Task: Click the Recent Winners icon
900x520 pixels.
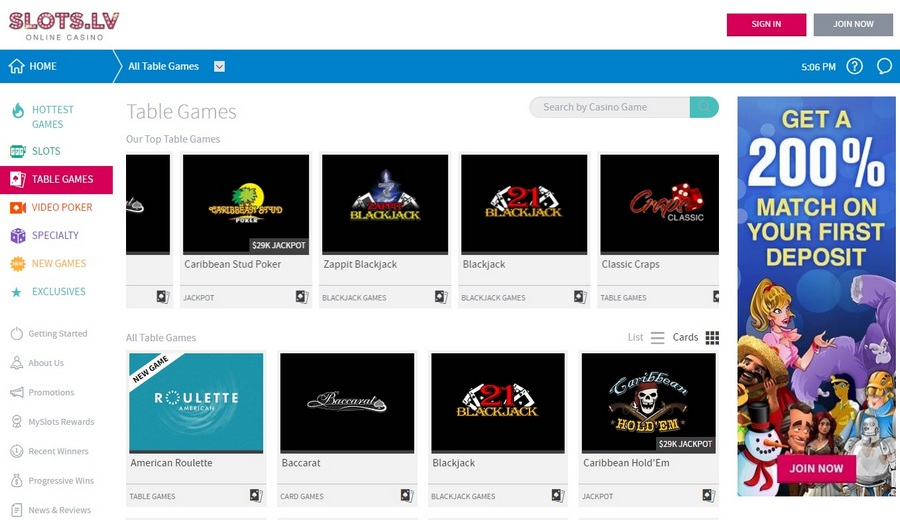Action: (x=17, y=451)
